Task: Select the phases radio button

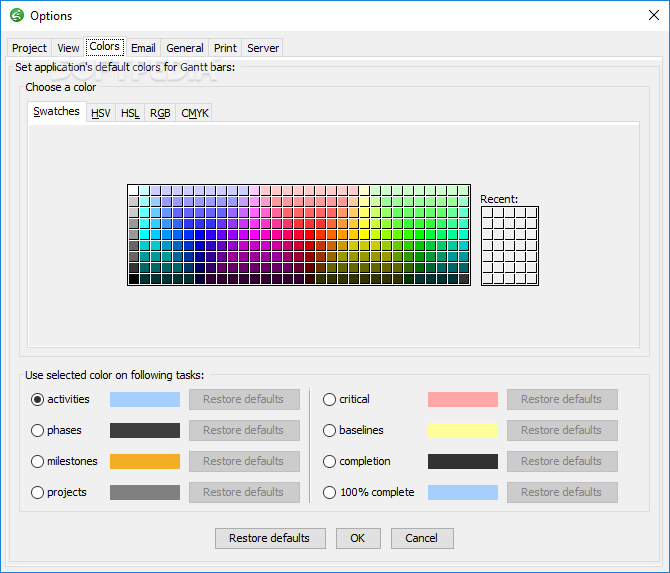Action: tap(38, 430)
